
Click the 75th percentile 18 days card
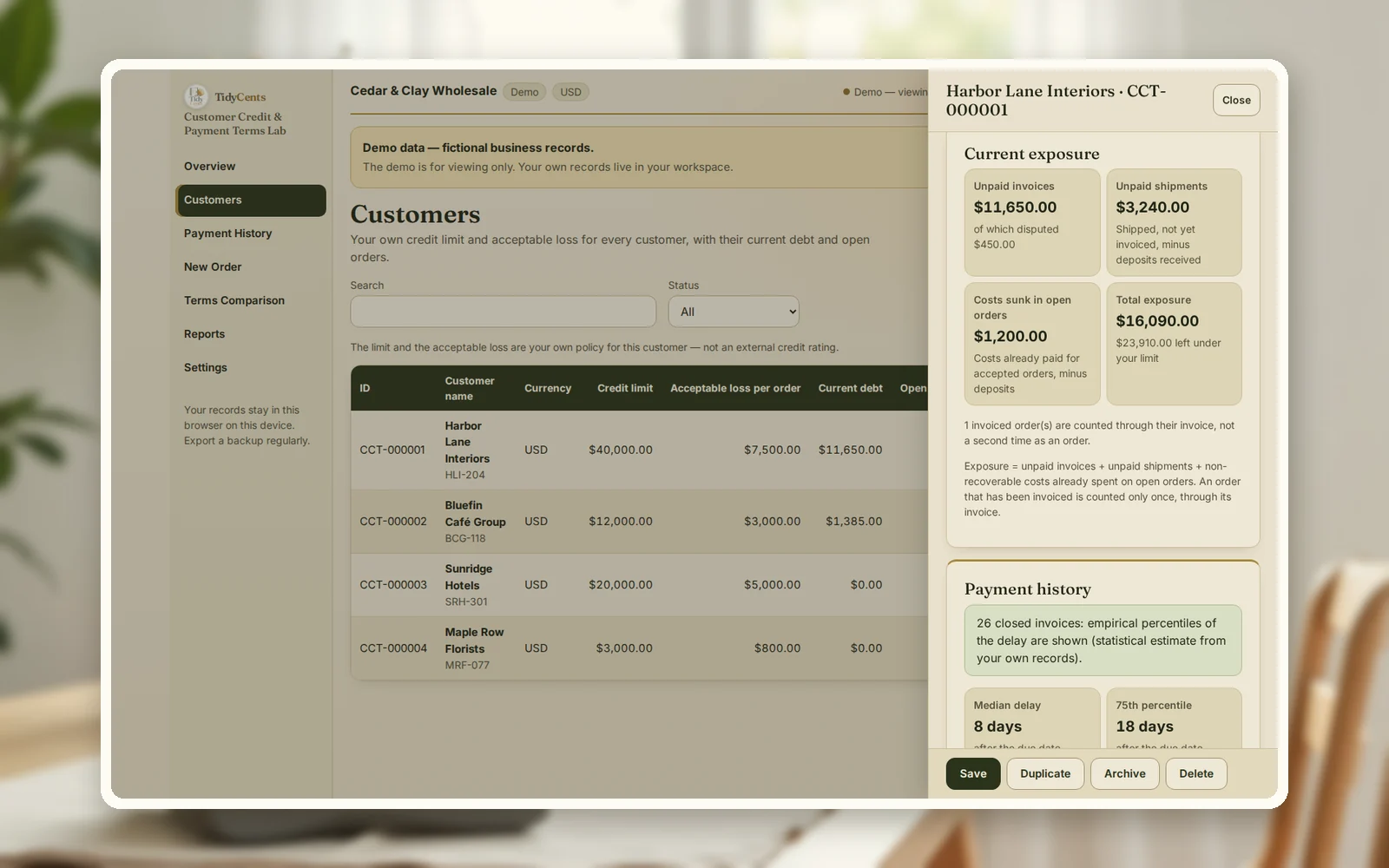tap(1174, 719)
